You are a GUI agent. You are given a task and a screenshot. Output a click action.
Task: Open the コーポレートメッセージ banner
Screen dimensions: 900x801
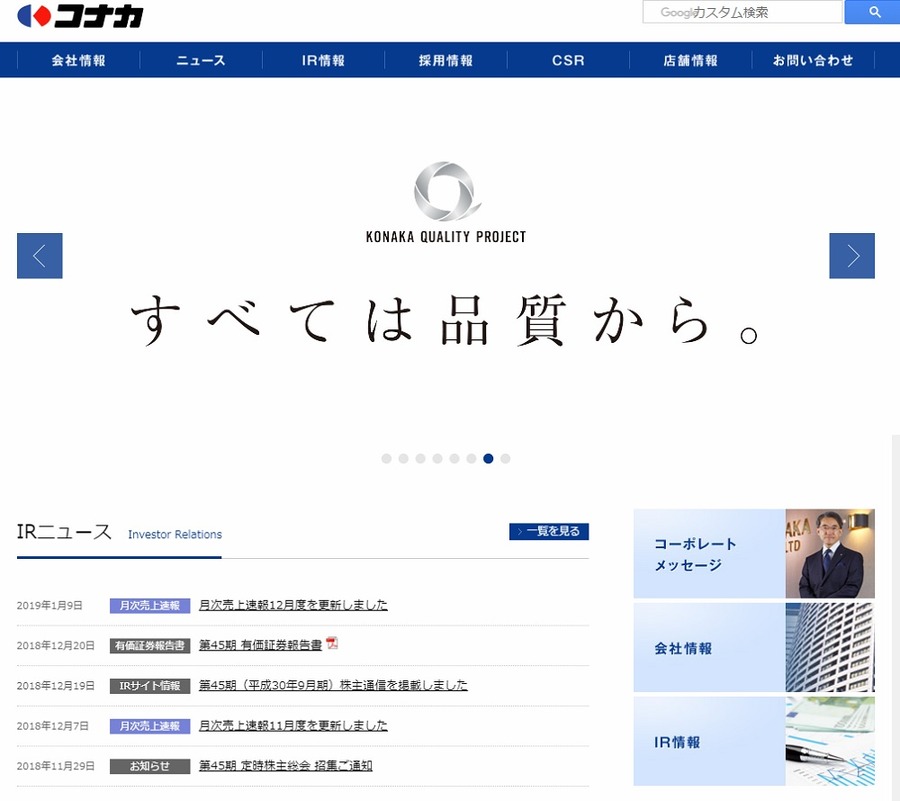pyautogui.click(x=754, y=554)
